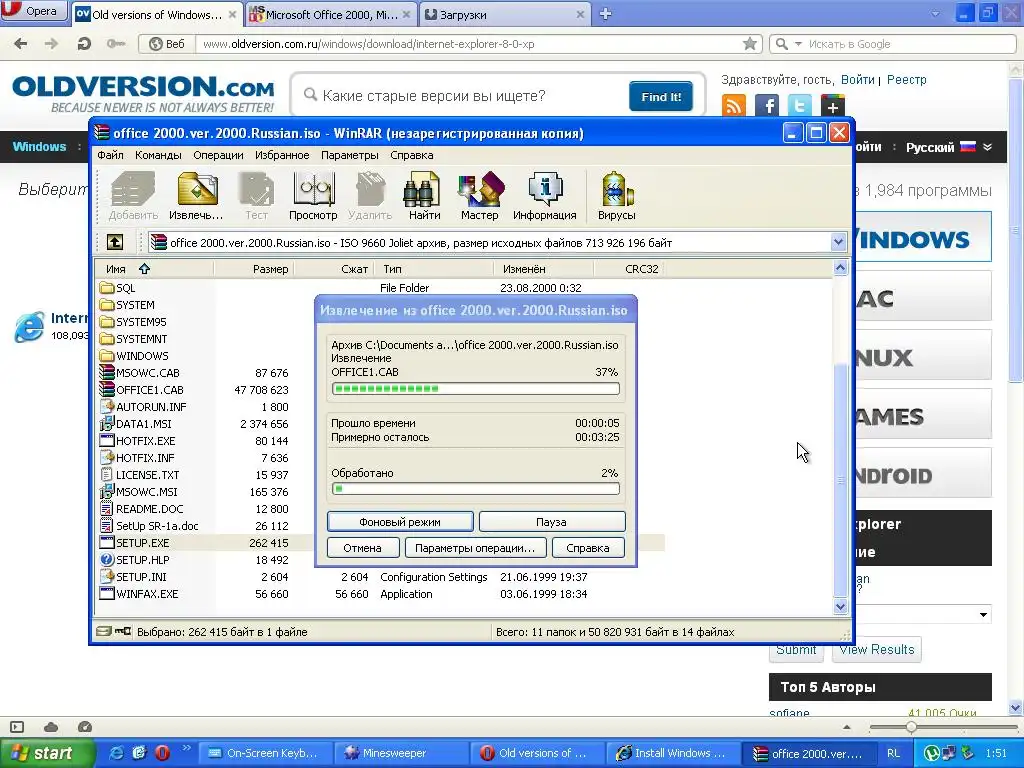Click the OFFICE1.CAB archive file icon
1024x768 pixels.
[x=106, y=390]
